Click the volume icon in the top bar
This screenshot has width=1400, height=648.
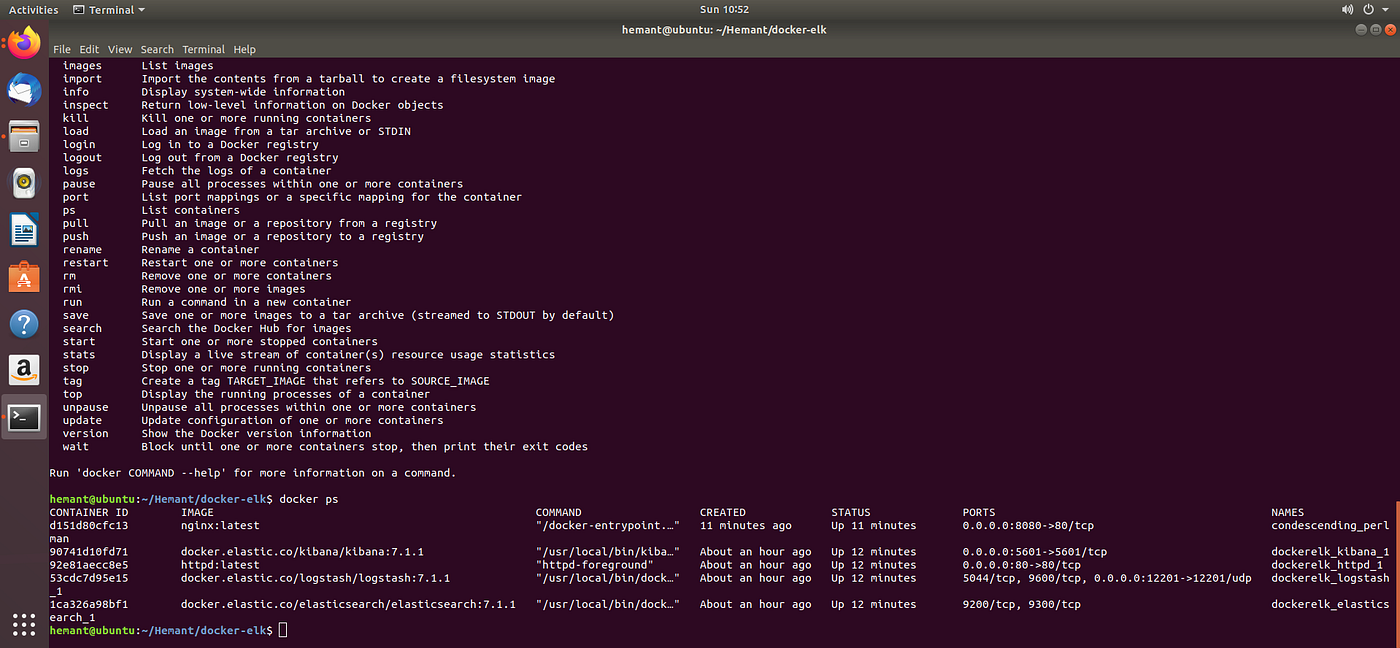coord(1347,9)
